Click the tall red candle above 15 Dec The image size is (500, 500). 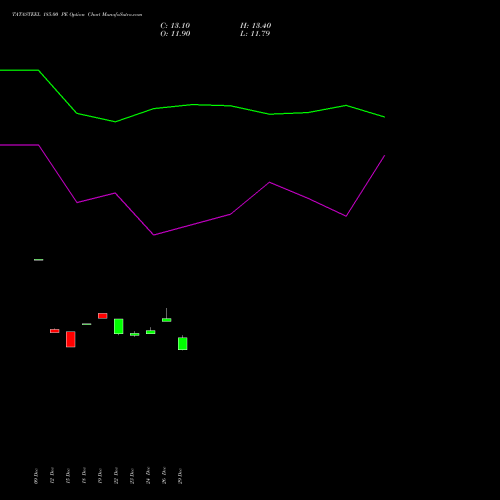(x=71, y=339)
